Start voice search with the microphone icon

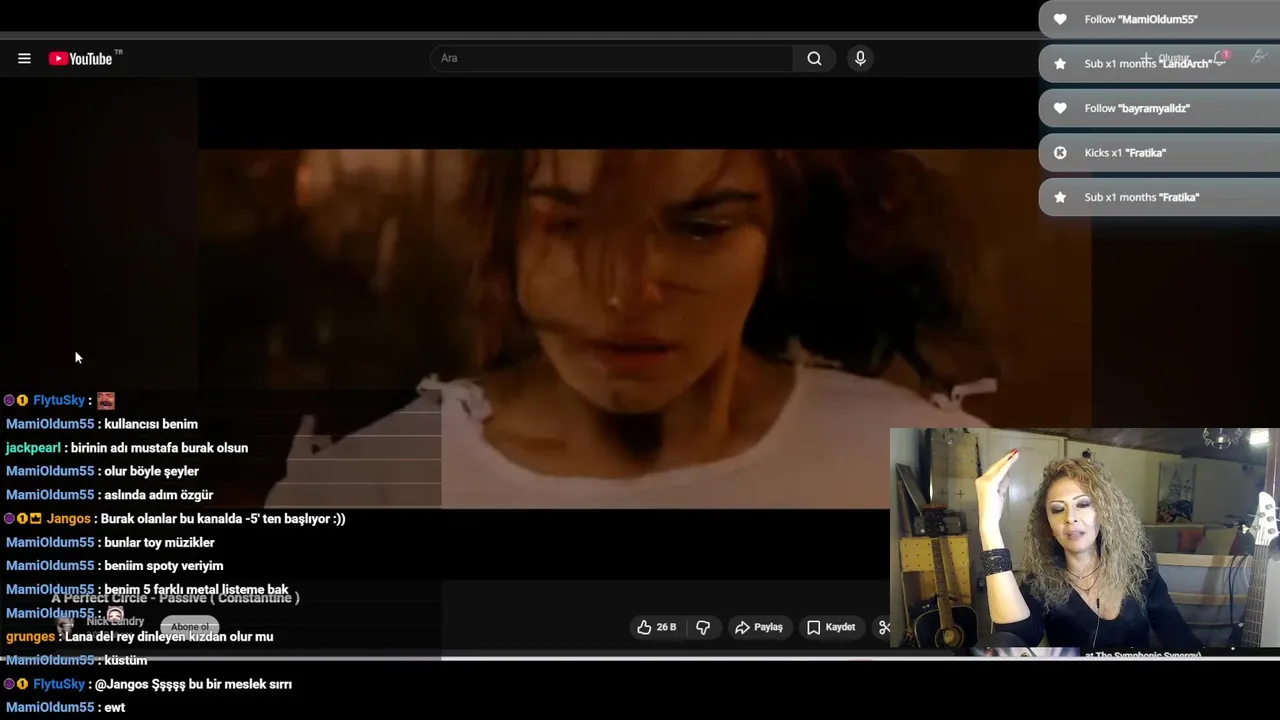click(860, 59)
